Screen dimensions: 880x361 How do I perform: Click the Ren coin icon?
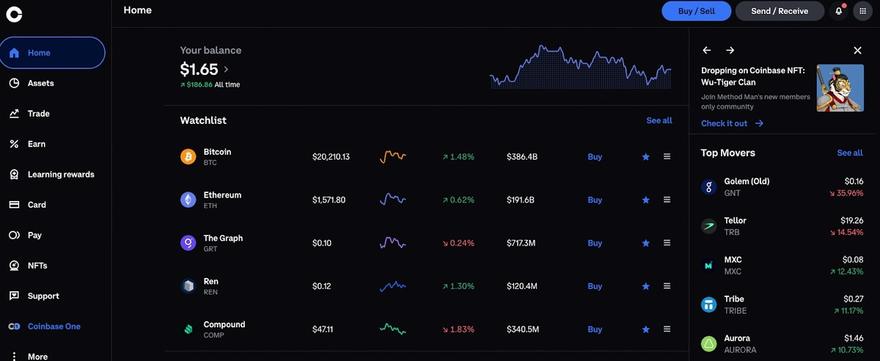click(188, 286)
